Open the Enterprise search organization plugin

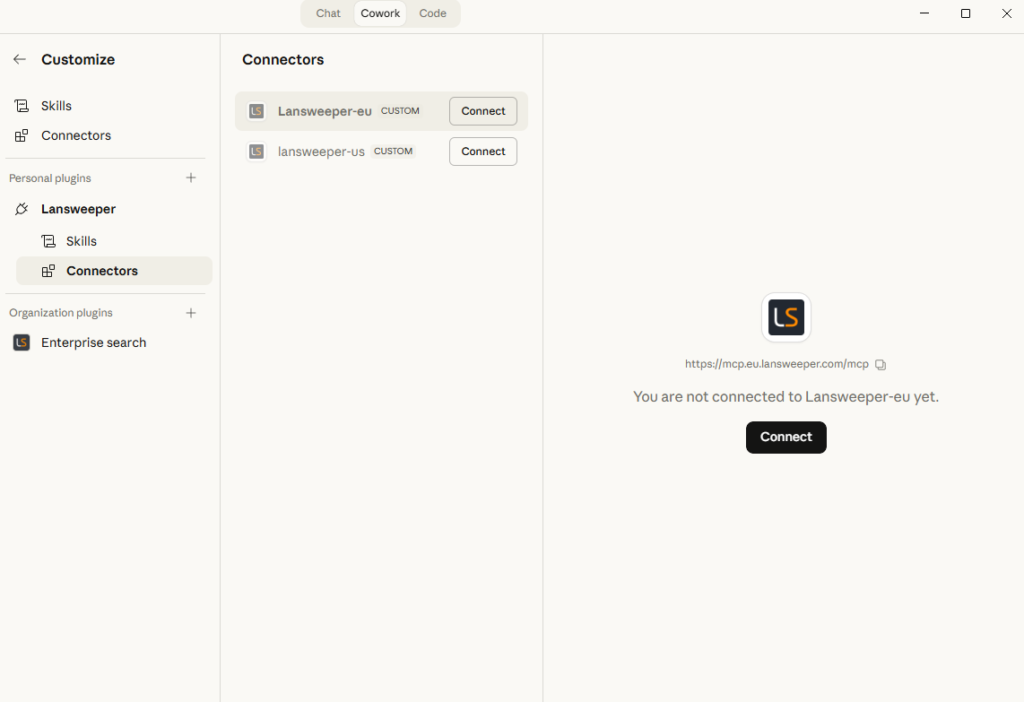click(108, 342)
